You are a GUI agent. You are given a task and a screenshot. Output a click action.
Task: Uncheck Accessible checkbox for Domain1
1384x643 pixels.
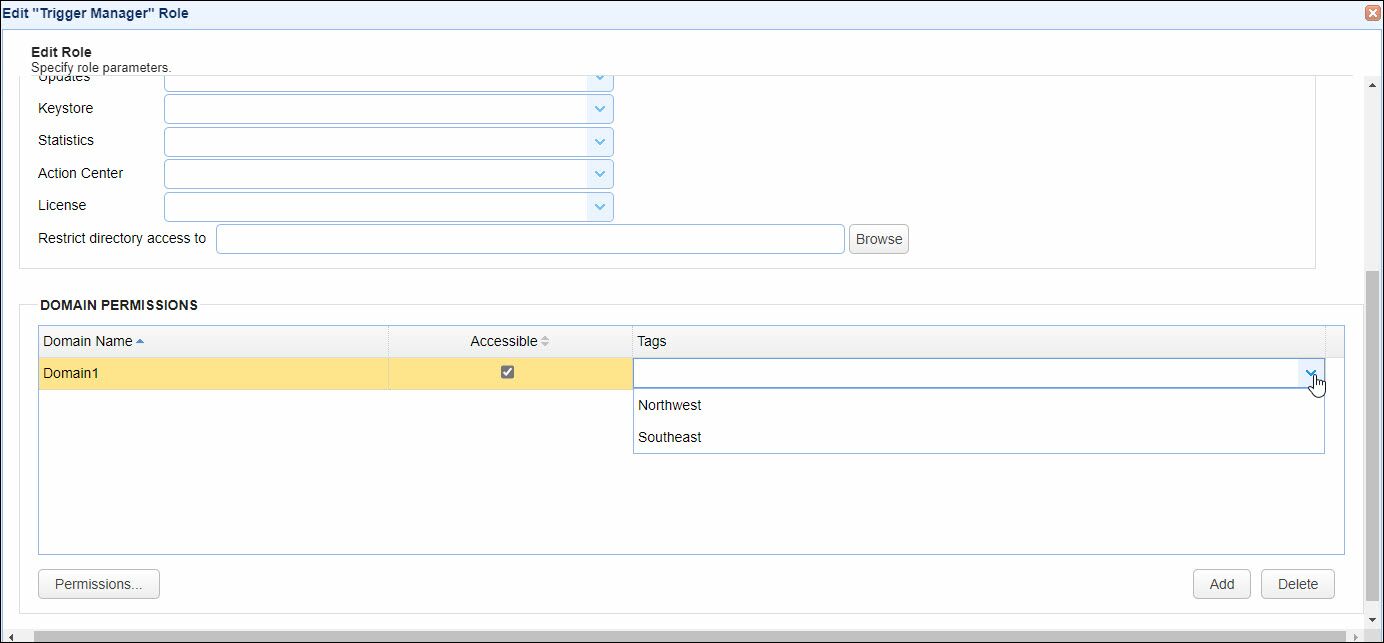click(507, 372)
